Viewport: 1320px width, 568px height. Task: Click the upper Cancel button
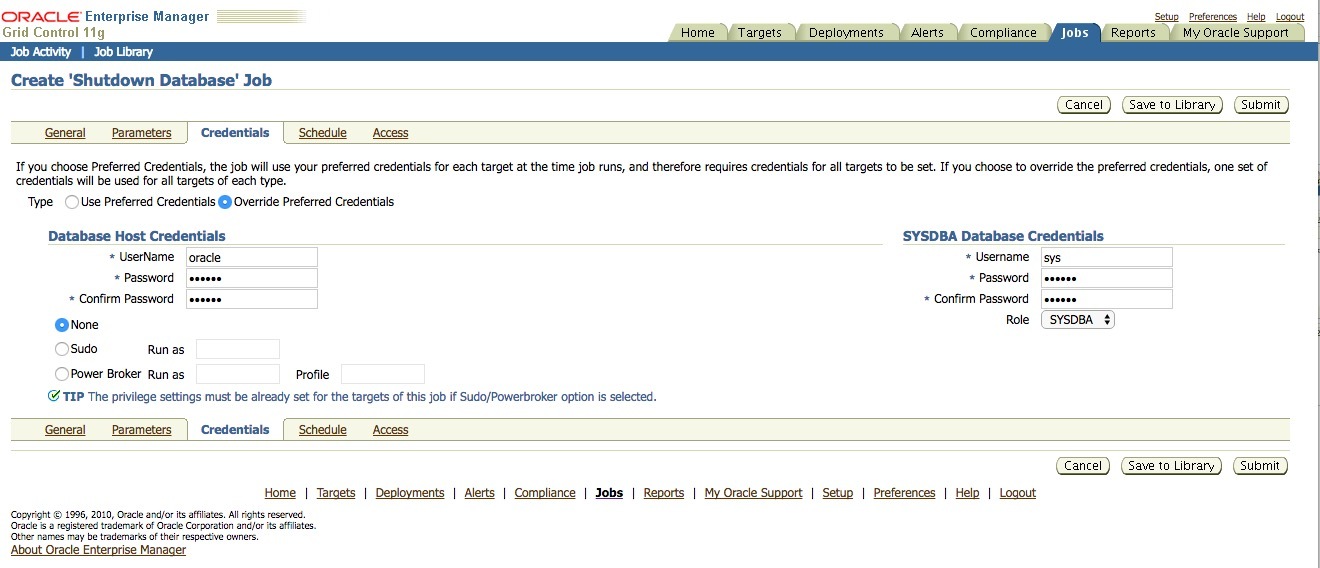pos(1084,105)
